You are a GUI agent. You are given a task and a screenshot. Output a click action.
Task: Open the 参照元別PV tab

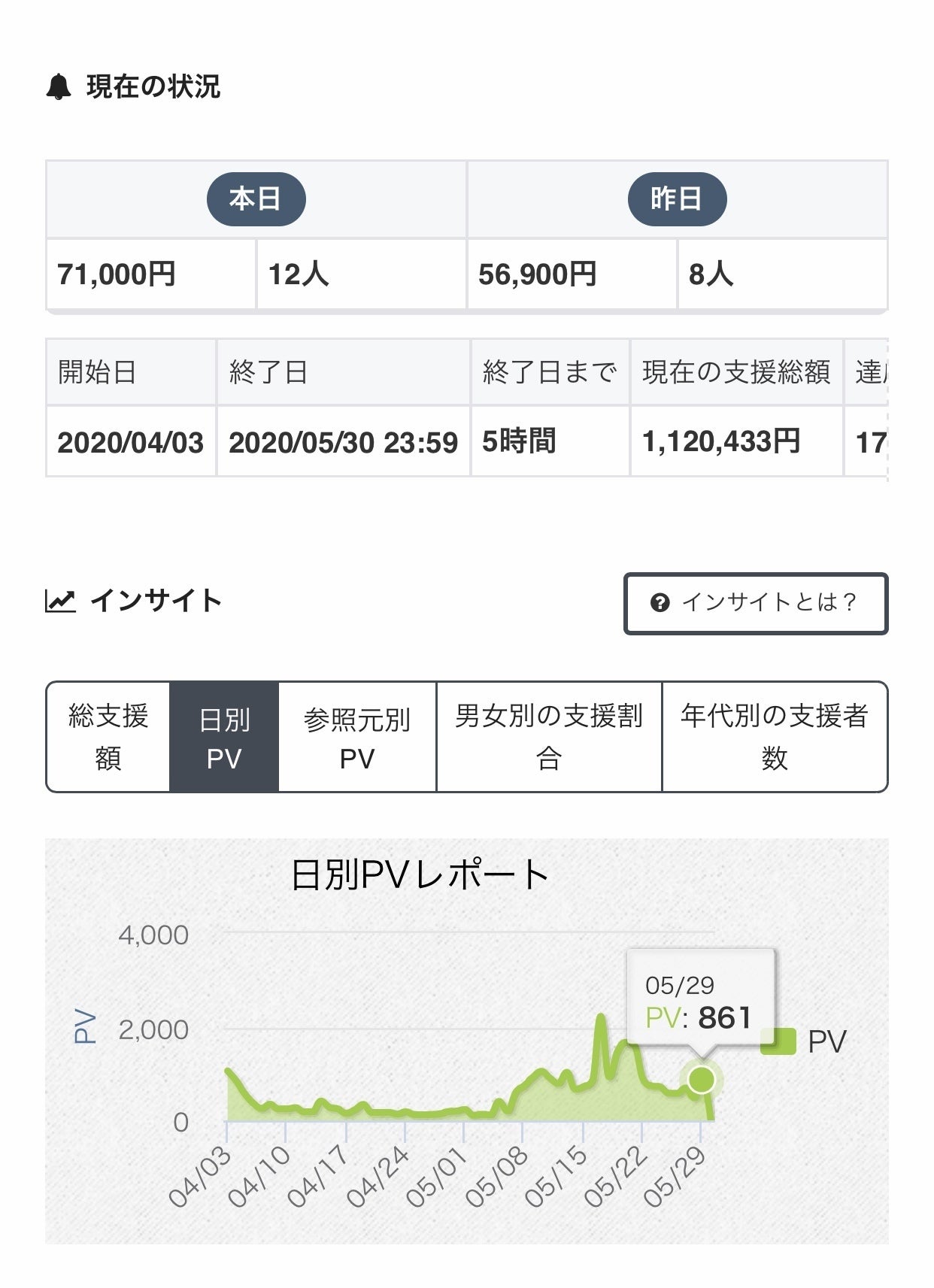click(x=357, y=737)
